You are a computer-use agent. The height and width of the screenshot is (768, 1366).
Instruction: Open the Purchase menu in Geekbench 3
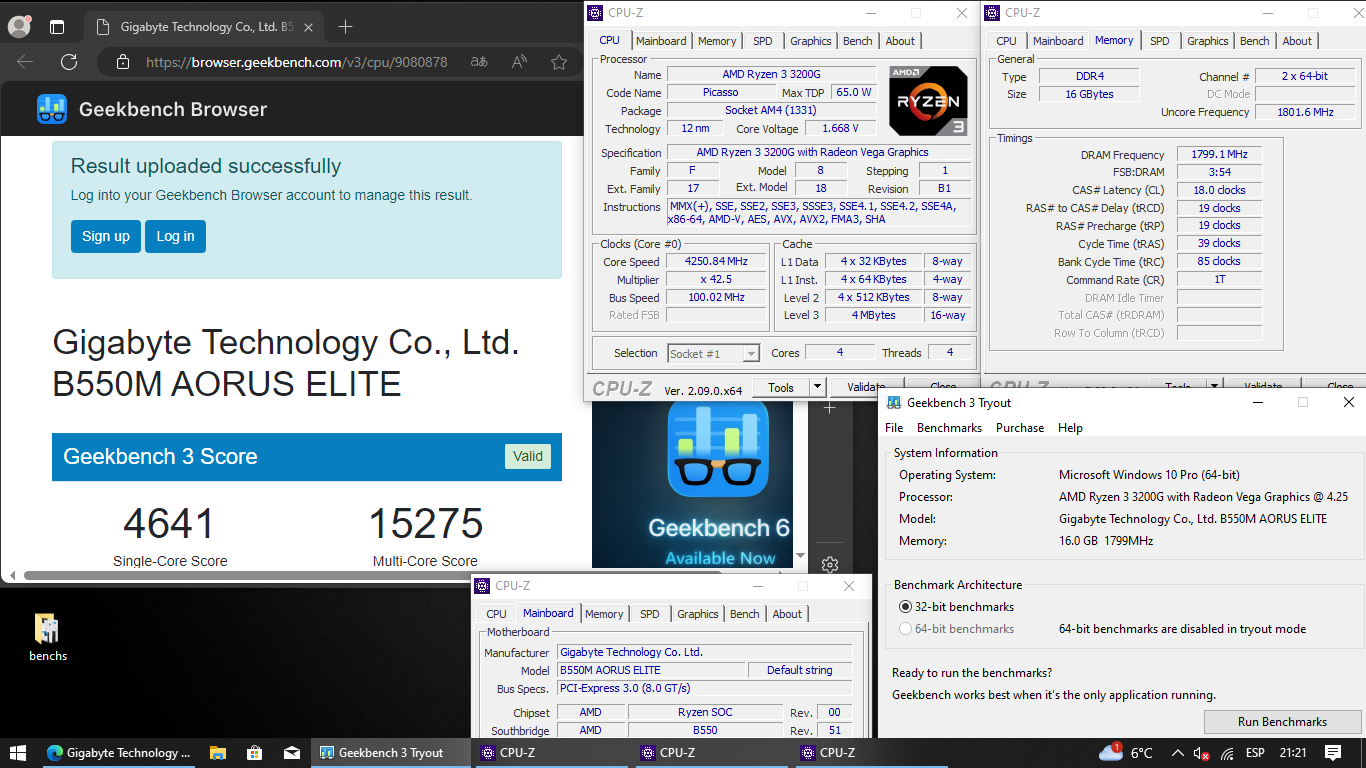pyautogui.click(x=1020, y=428)
